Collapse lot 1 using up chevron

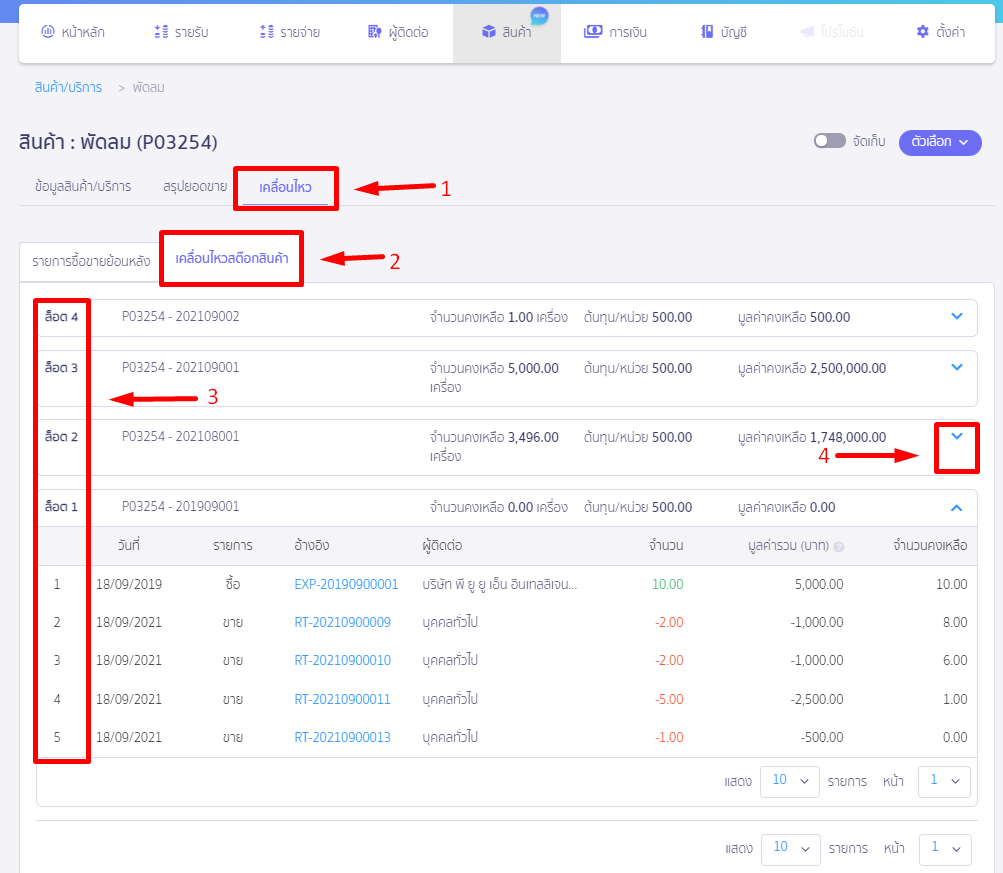tap(957, 507)
